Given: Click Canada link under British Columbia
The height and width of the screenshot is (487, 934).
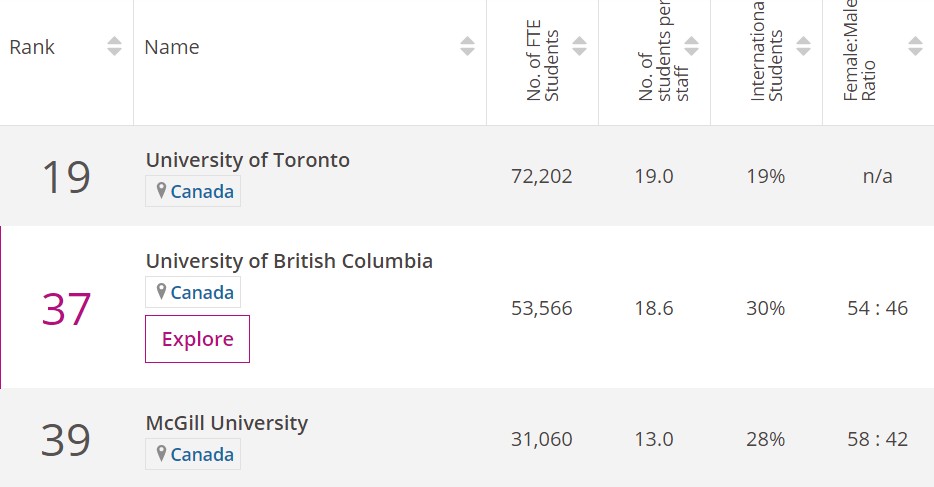Looking at the screenshot, I should click(x=202, y=293).
